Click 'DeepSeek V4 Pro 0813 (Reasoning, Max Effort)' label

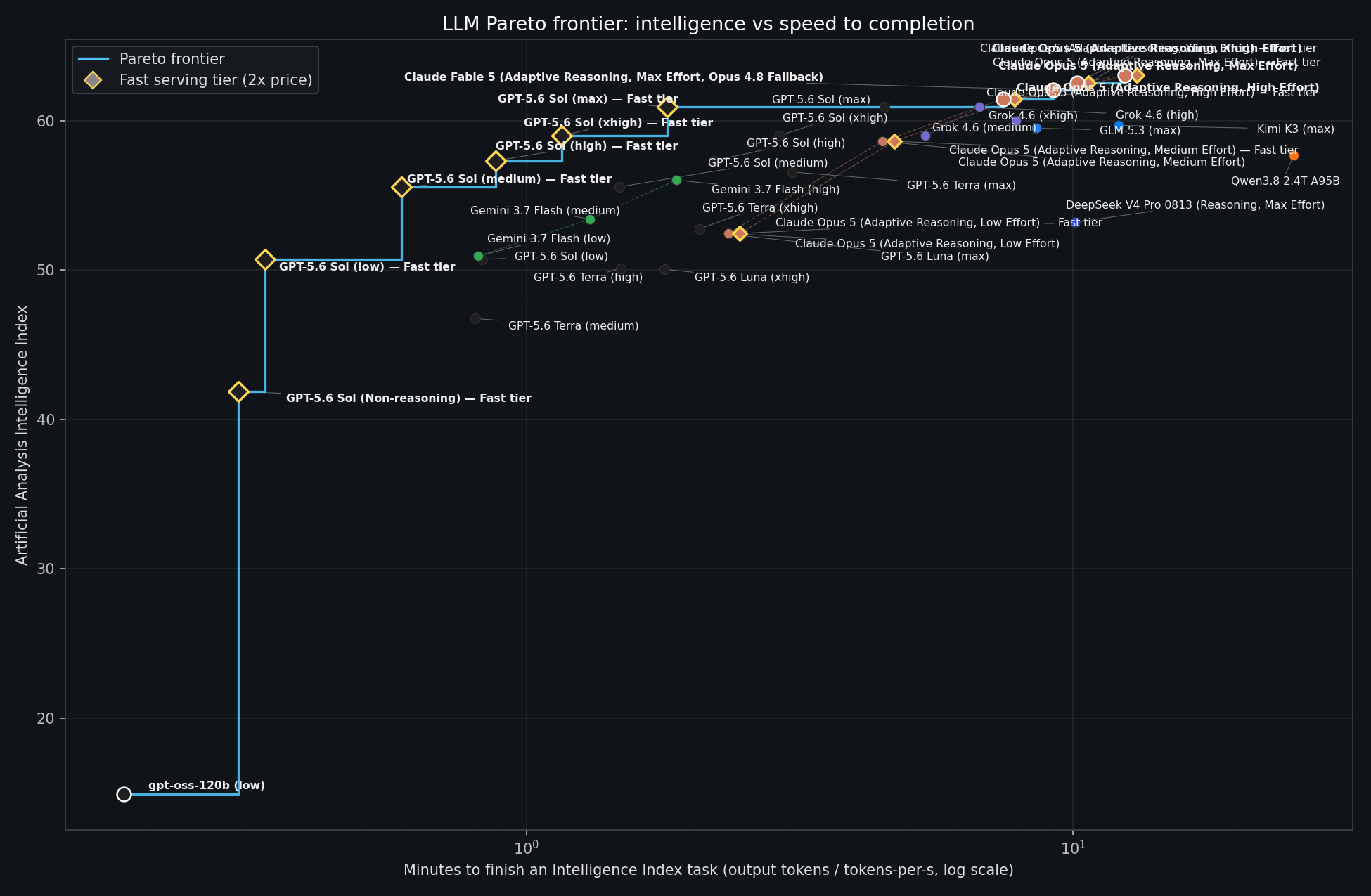coord(1195,205)
